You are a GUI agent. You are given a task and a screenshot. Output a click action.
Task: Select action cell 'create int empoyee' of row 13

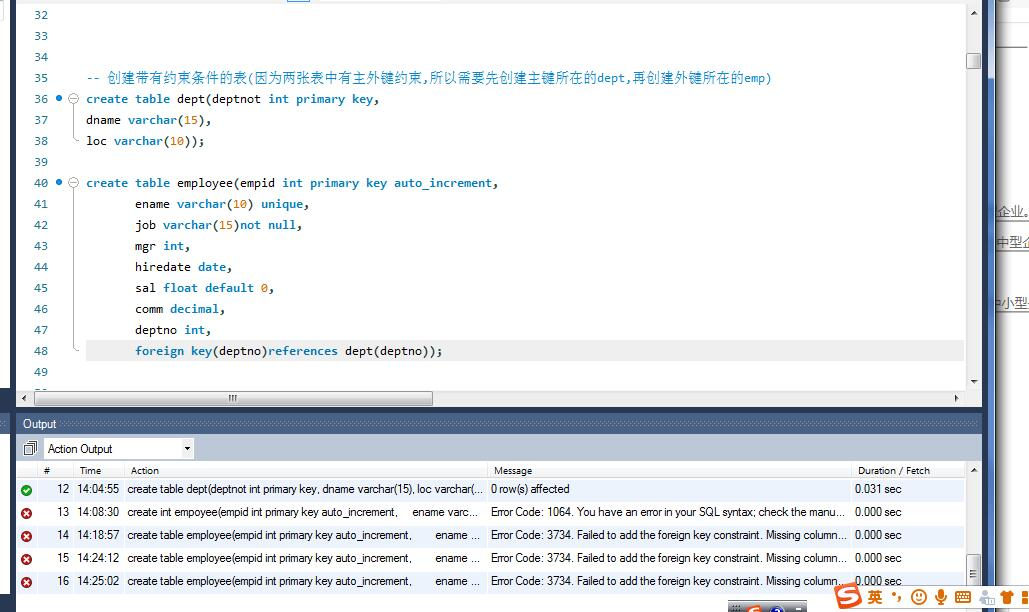pyautogui.click(x=302, y=512)
